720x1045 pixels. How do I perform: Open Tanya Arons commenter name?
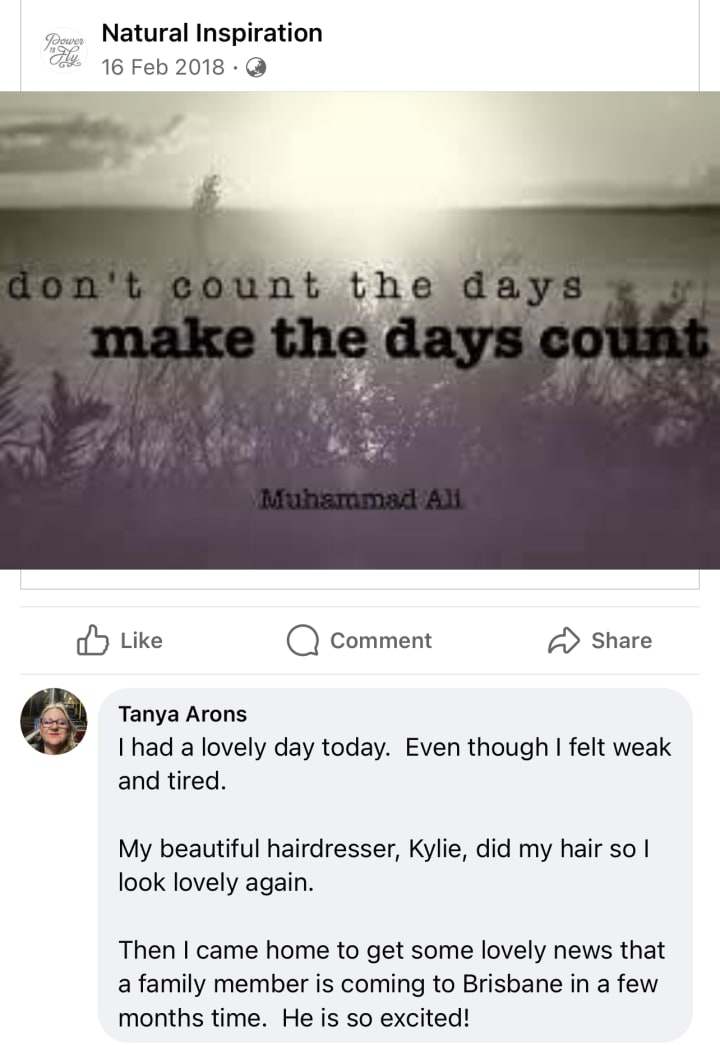183,714
